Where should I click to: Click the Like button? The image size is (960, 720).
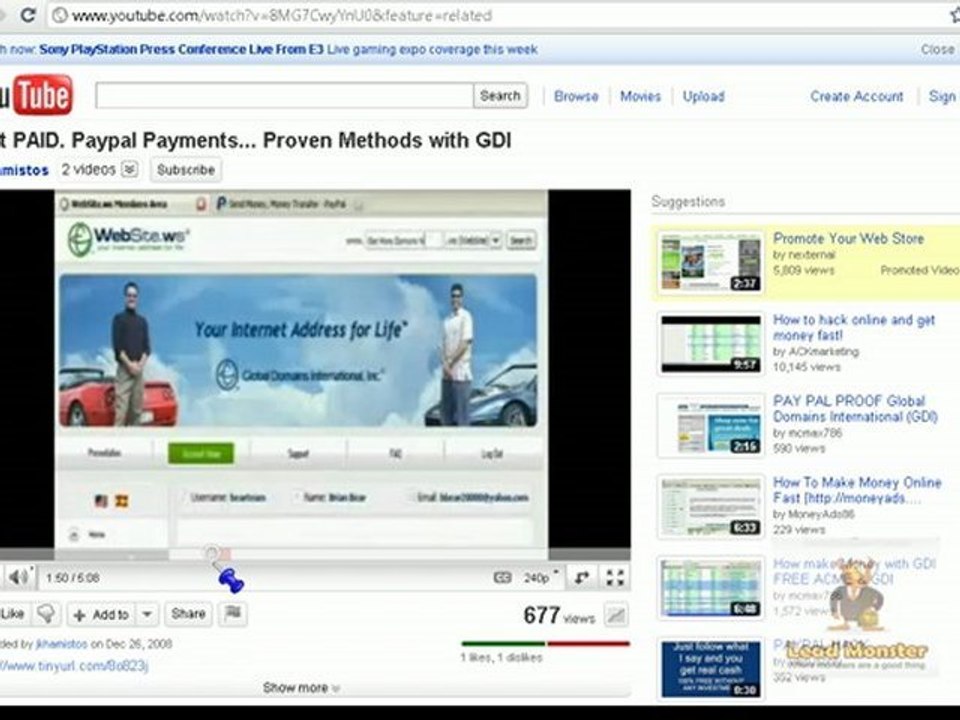12,614
